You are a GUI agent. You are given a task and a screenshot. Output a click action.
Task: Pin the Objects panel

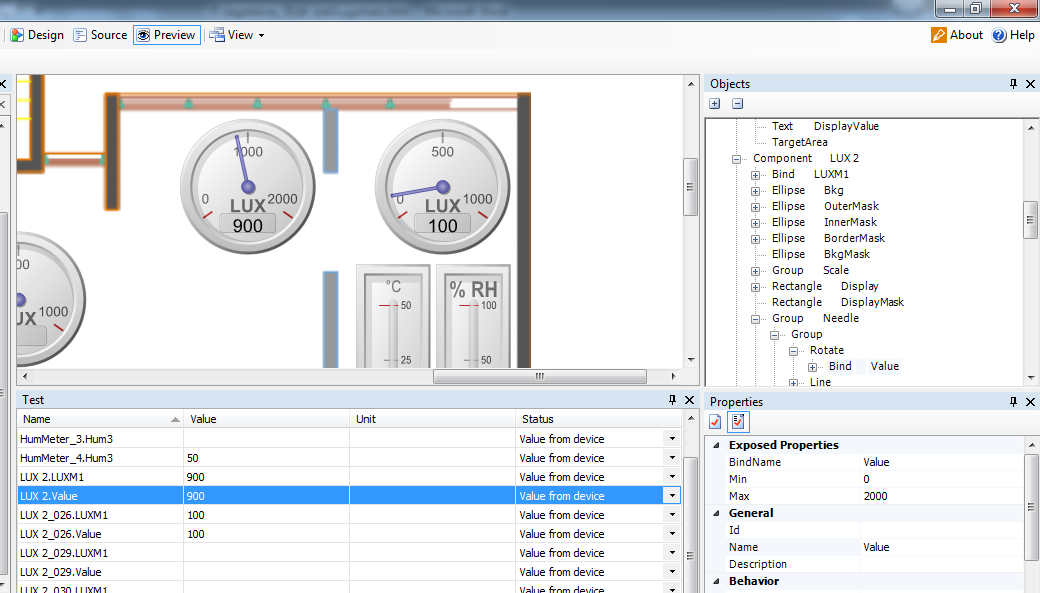[x=1013, y=84]
